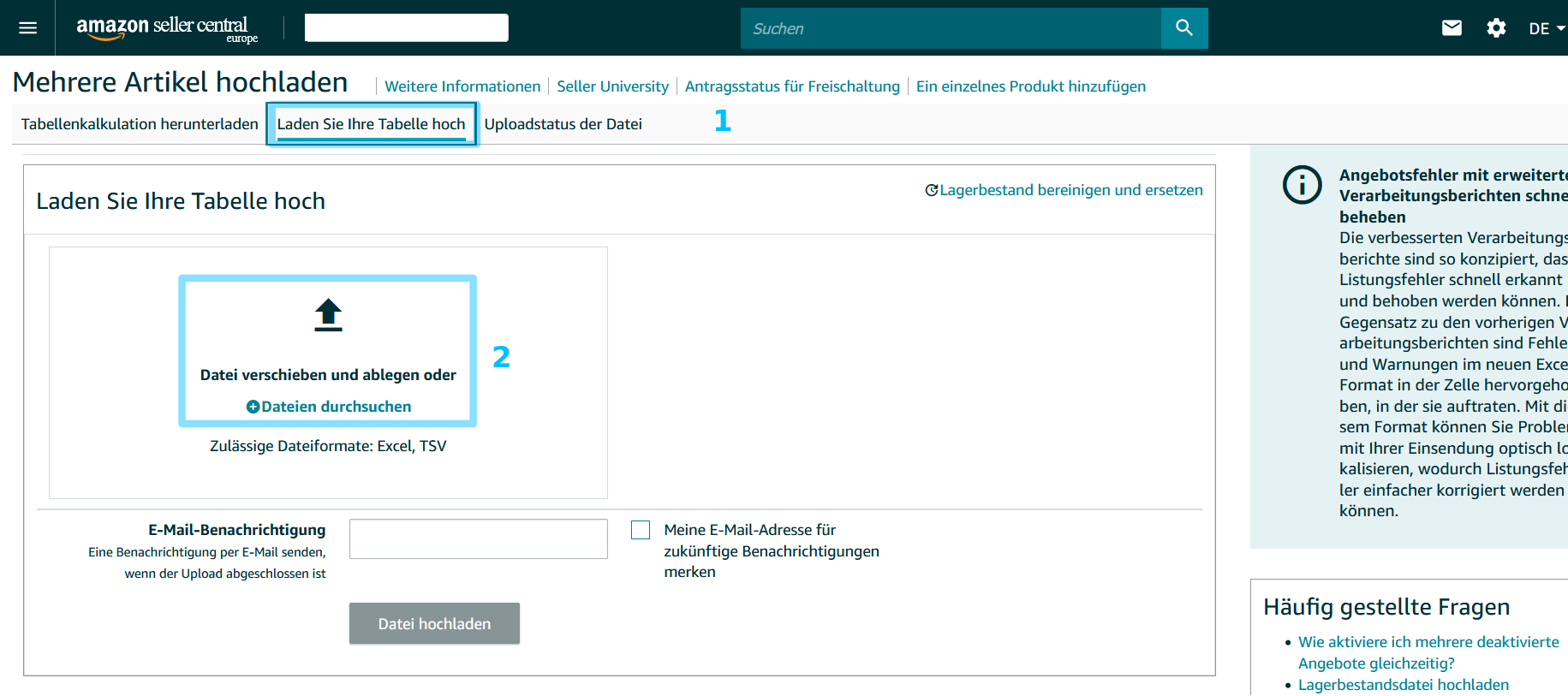The height and width of the screenshot is (696, 1568).
Task: Tick the remember email address checkbox
Action: 641,530
